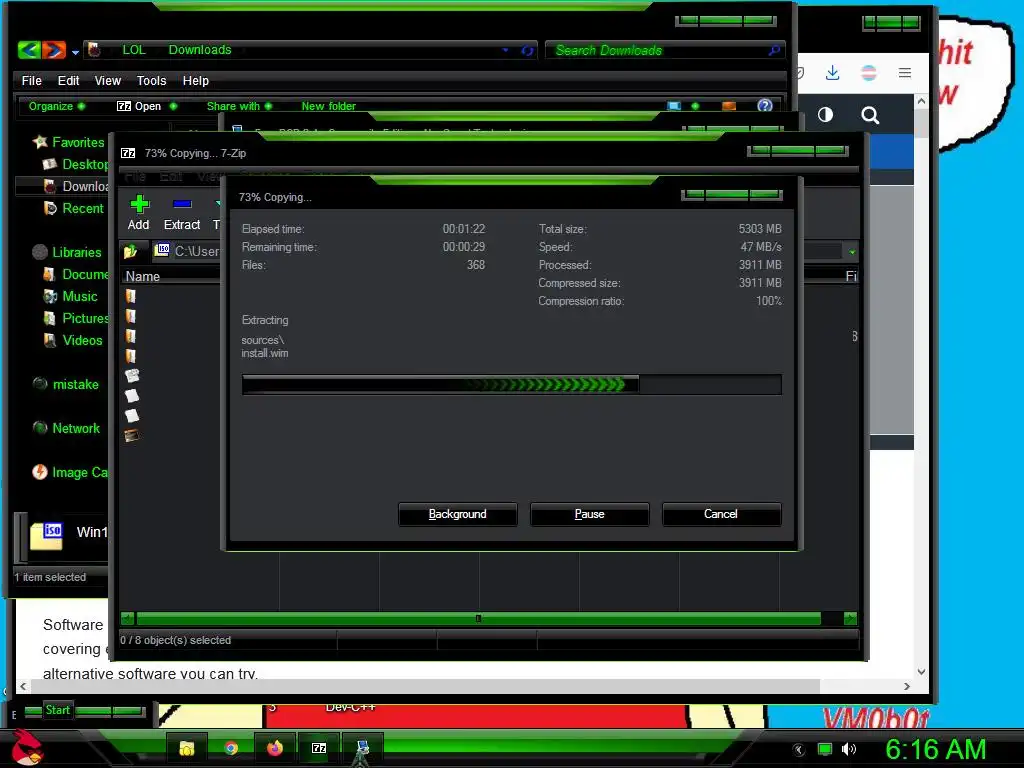Refresh the Downloads folder

527,50
